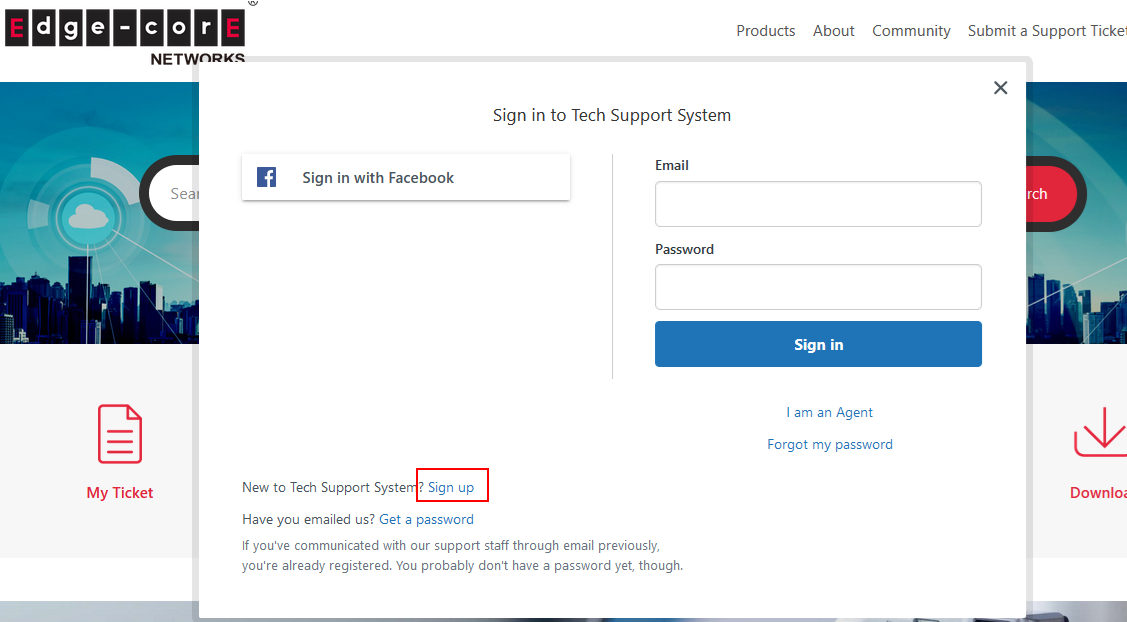The height and width of the screenshot is (622, 1127).
Task: Click the Facebook logo icon
Action: pos(266,176)
